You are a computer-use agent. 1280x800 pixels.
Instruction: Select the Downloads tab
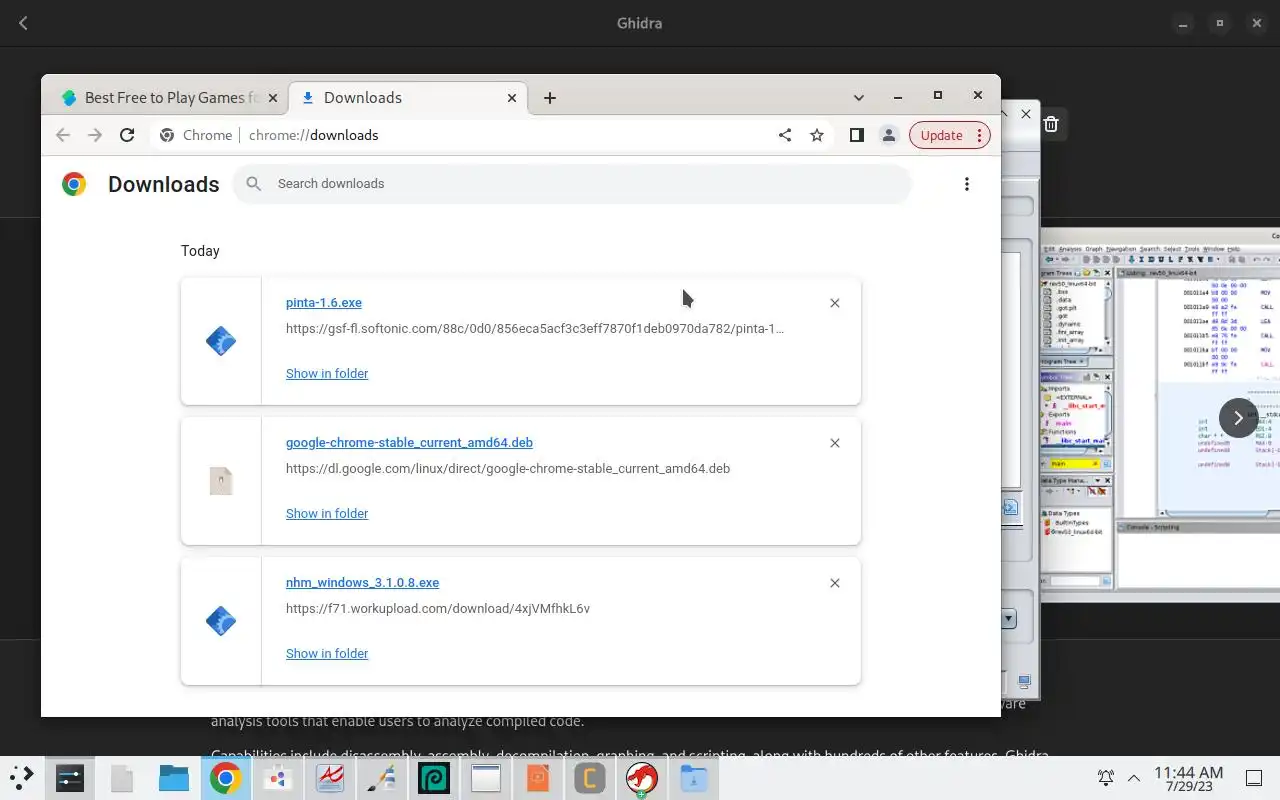pos(408,97)
